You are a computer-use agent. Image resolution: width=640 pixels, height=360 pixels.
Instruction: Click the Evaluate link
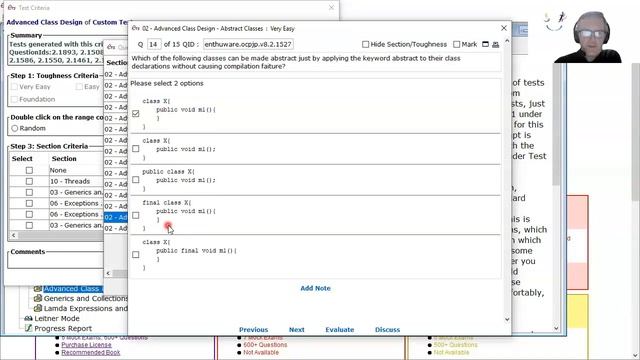[x=340, y=329]
